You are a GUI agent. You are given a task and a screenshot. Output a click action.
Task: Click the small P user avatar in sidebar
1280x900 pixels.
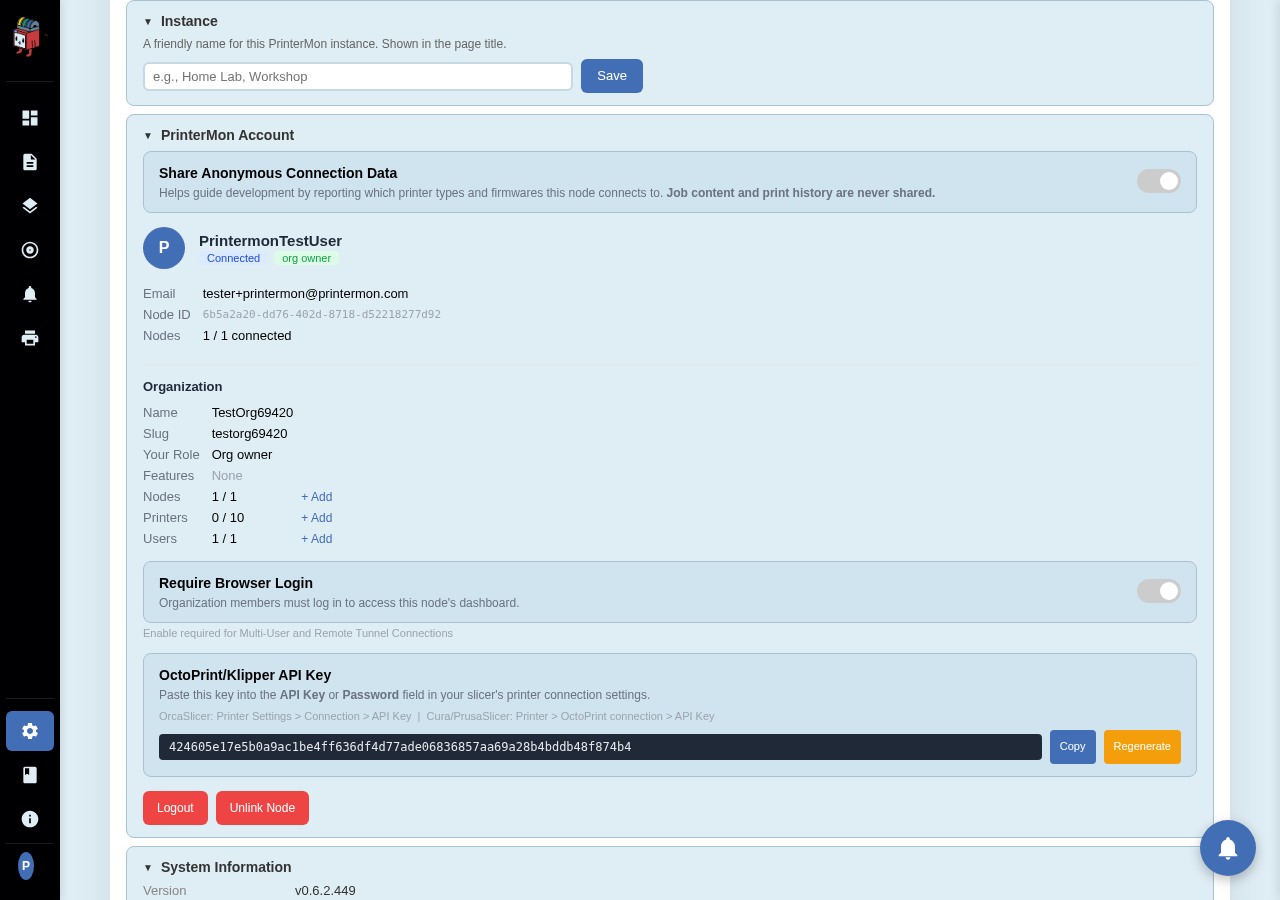coord(26,866)
